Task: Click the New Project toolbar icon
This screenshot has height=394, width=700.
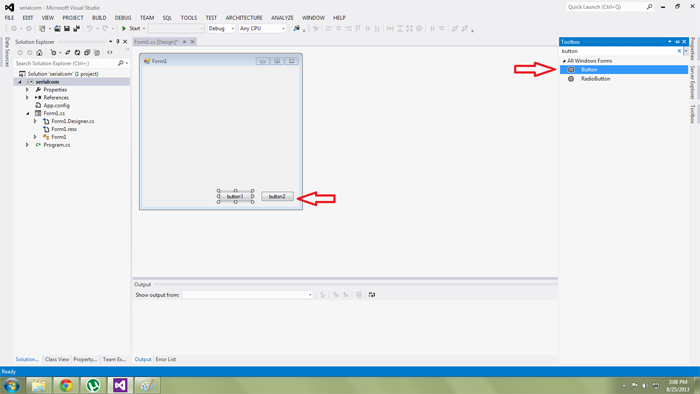Action: 42,28
